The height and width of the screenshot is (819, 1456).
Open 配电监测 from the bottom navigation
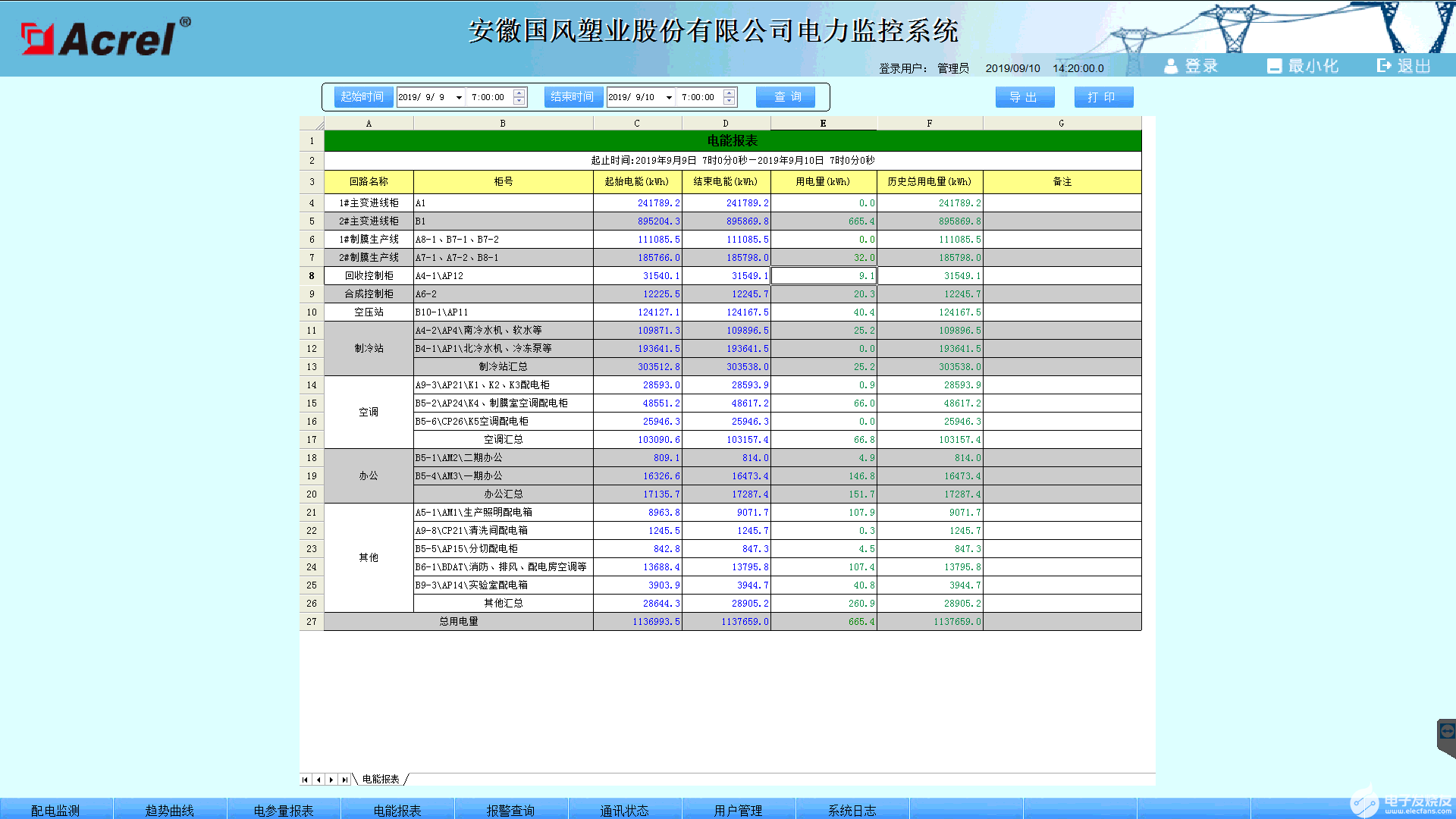click(x=56, y=810)
